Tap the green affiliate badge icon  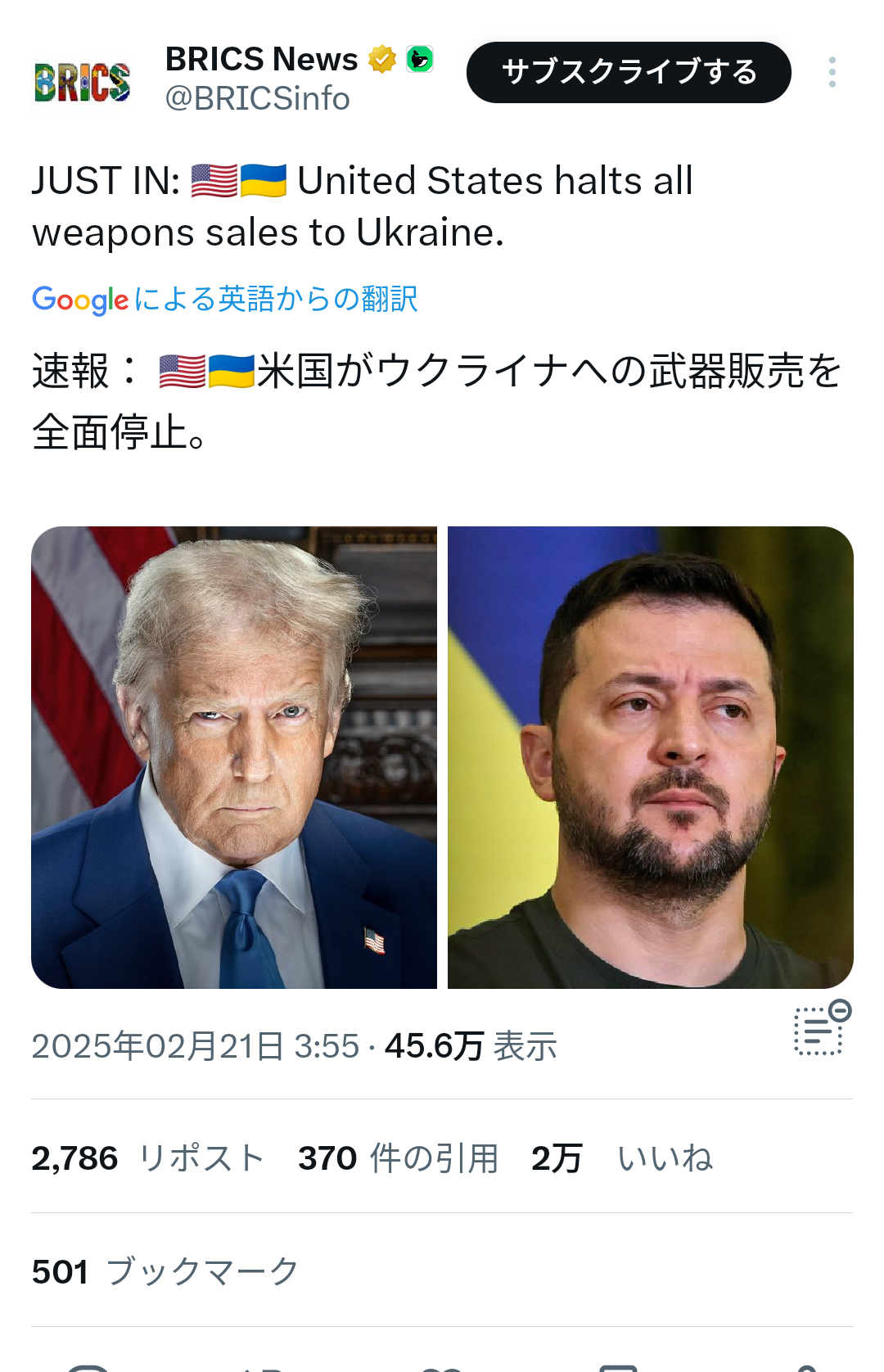420,59
